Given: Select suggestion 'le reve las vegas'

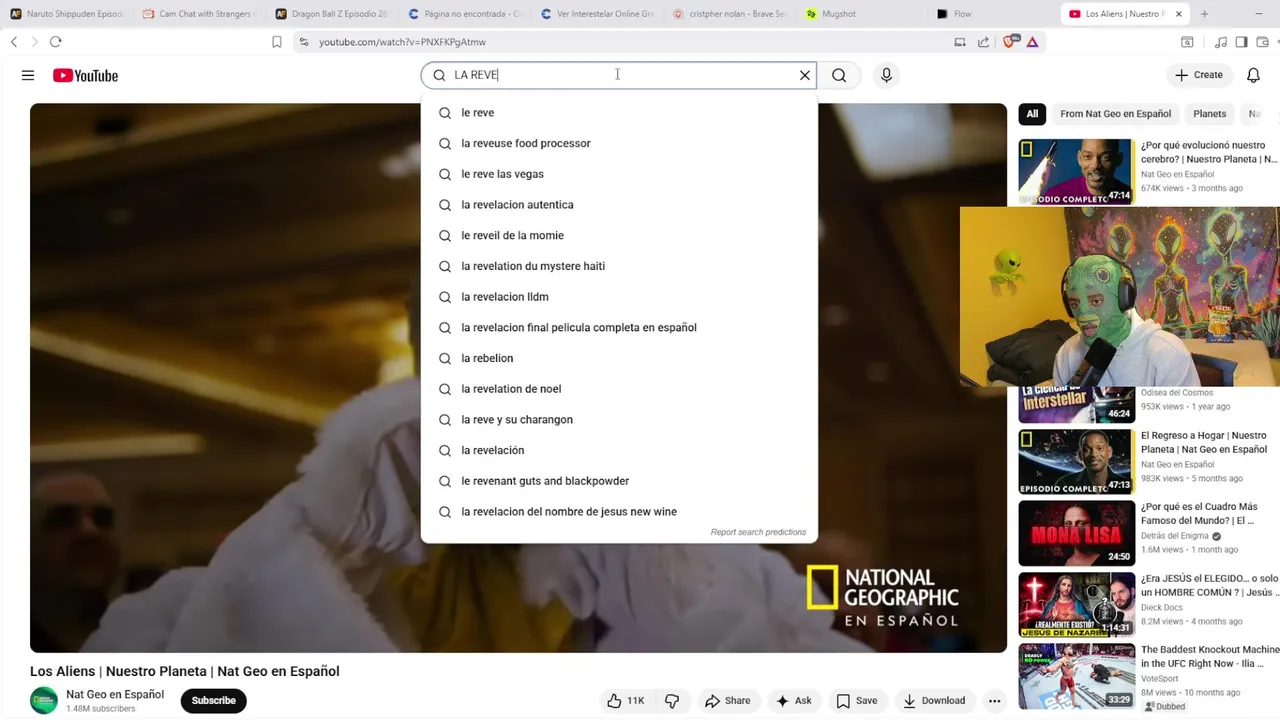Looking at the screenshot, I should (x=619, y=174).
